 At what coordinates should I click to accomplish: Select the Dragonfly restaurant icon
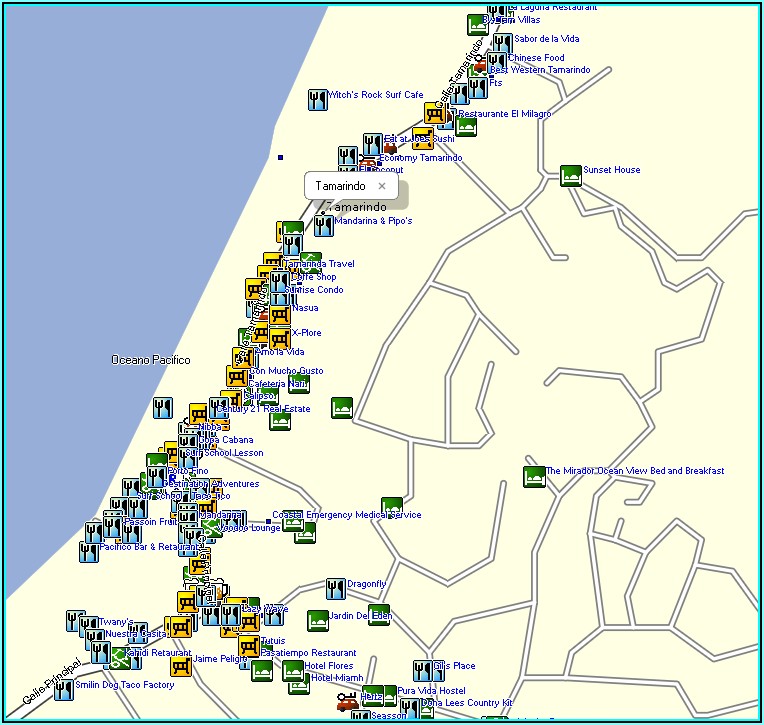[336, 588]
